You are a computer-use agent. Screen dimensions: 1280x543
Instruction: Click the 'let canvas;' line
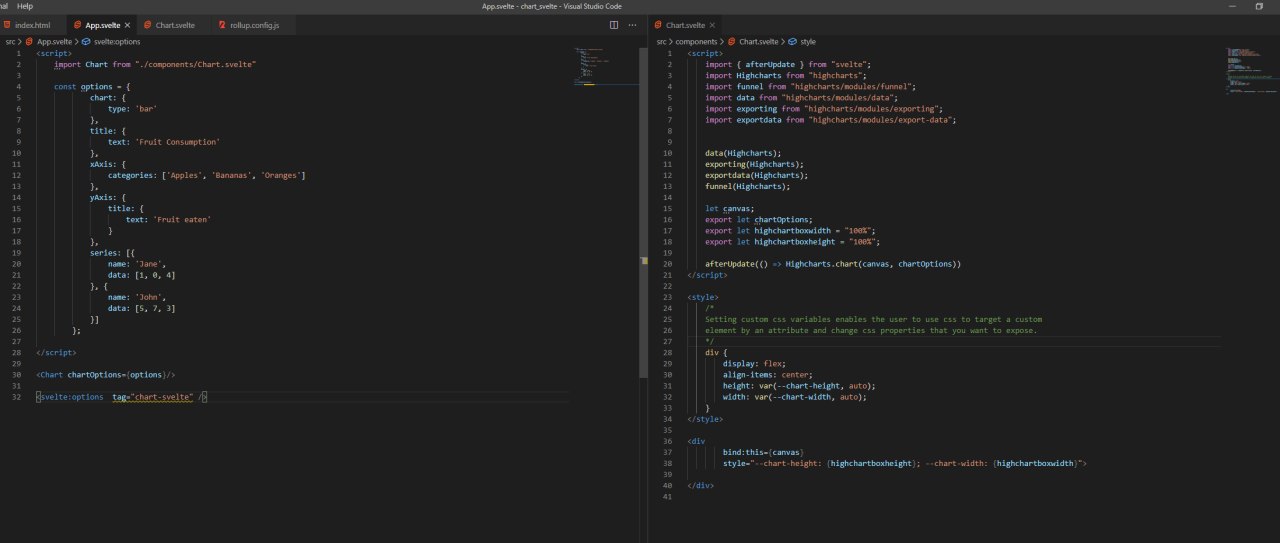click(x=730, y=208)
